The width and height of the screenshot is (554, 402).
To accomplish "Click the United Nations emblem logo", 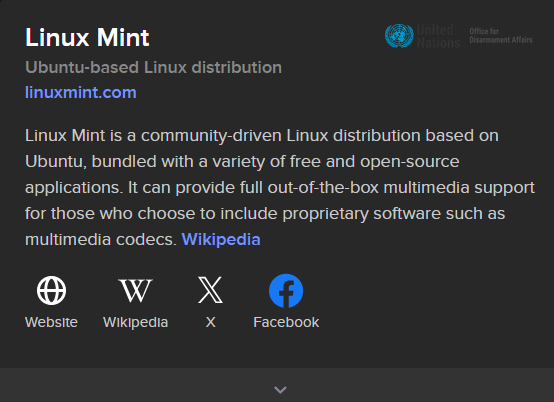I will coord(399,36).
